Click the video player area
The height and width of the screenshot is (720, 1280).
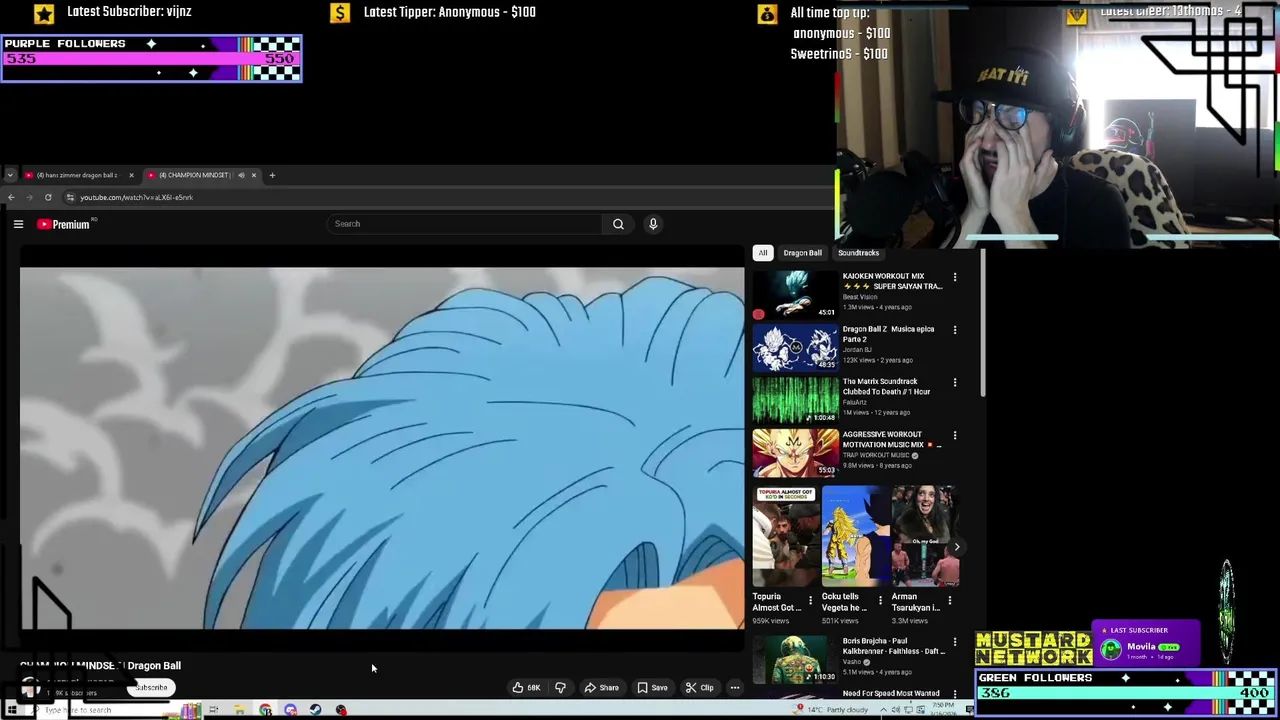point(382,448)
